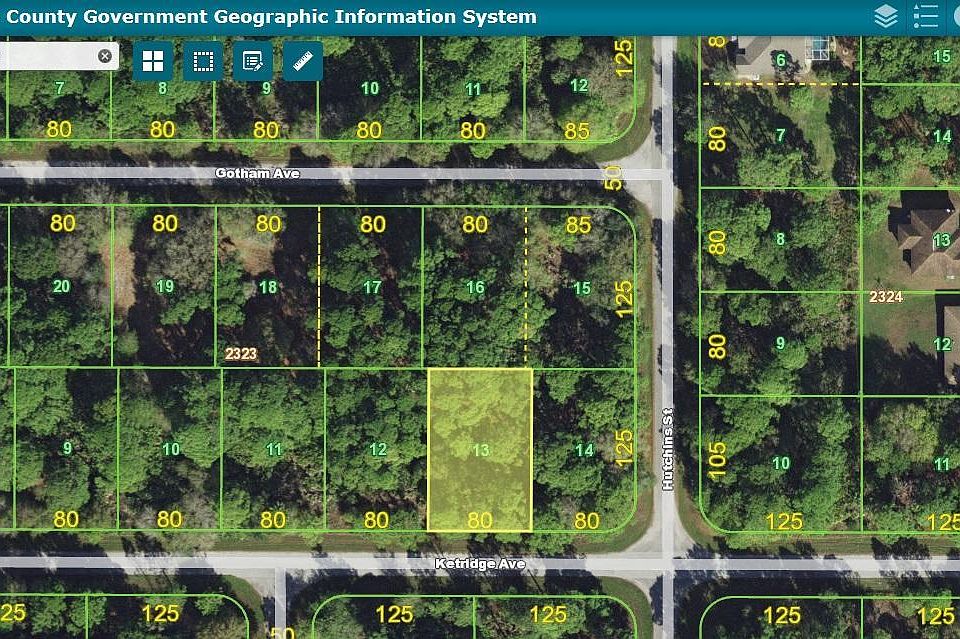Viewport: 960px width, 639px height.
Task: Open the edit notes form tool
Action: (253, 61)
